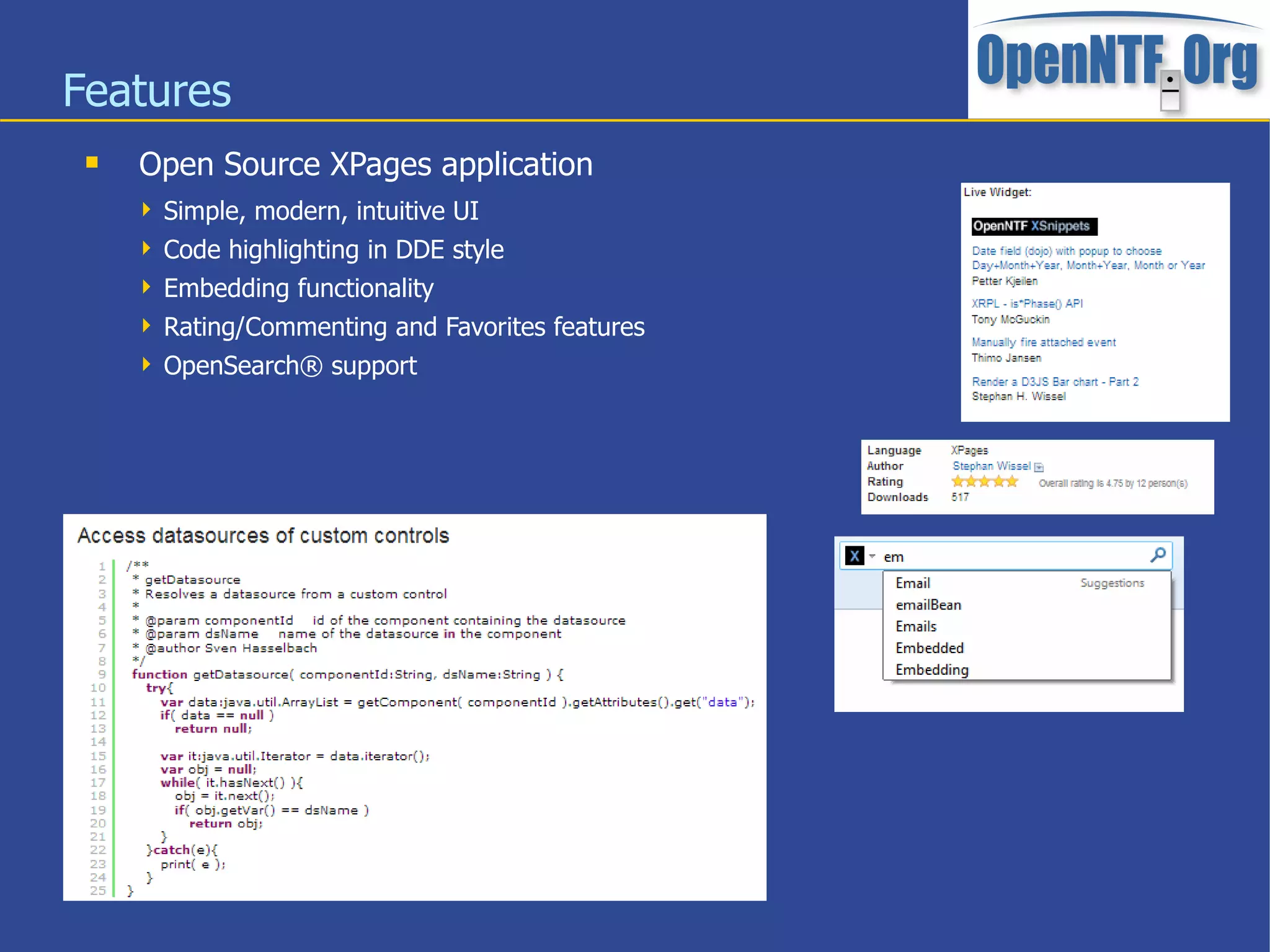The width and height of the screenshot is (1270, 952).
Task: Click the X search provider icon
Action: 855,556
